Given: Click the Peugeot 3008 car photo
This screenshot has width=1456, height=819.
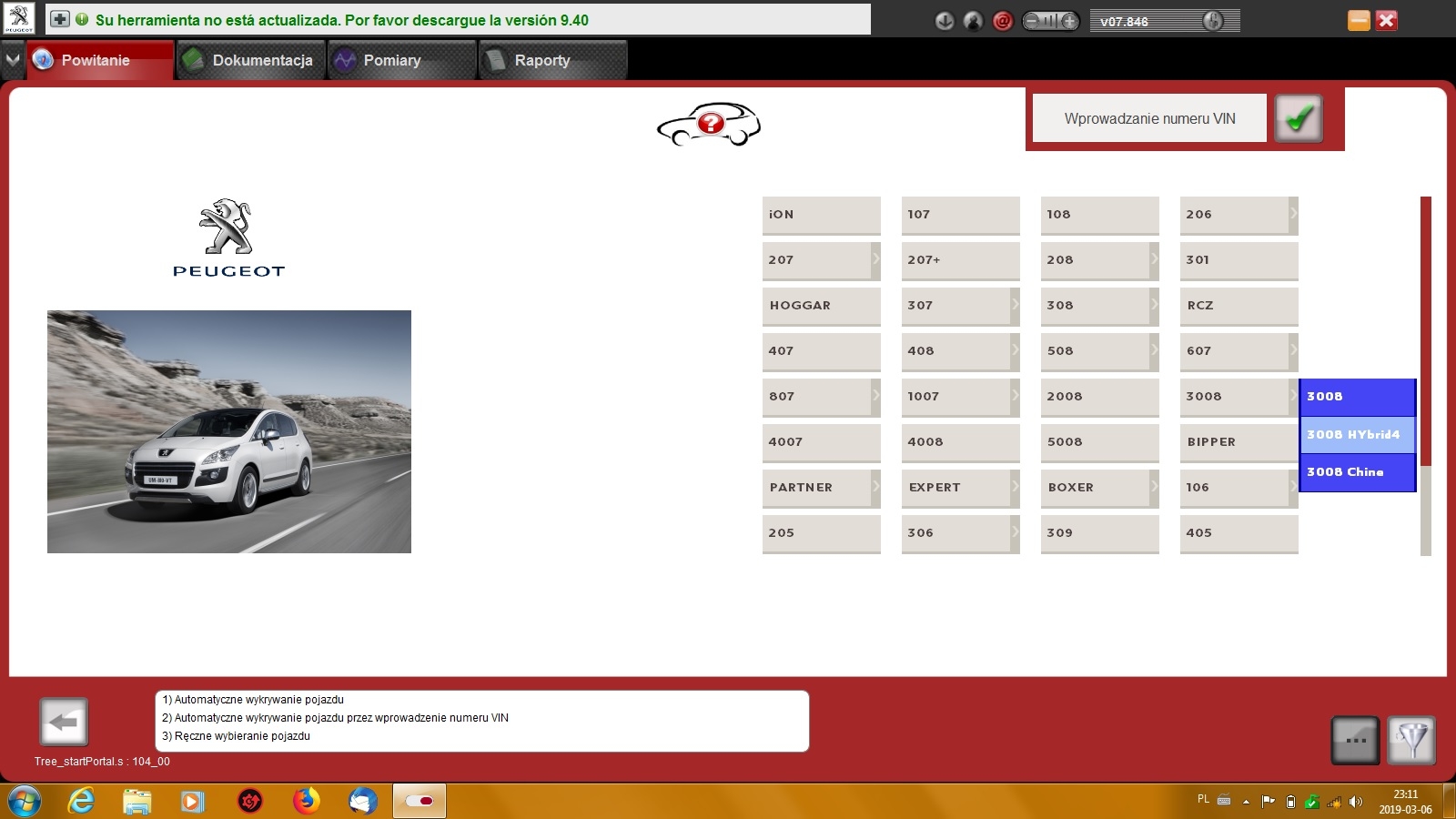Looking at the screenshot, I should (229, 431).
